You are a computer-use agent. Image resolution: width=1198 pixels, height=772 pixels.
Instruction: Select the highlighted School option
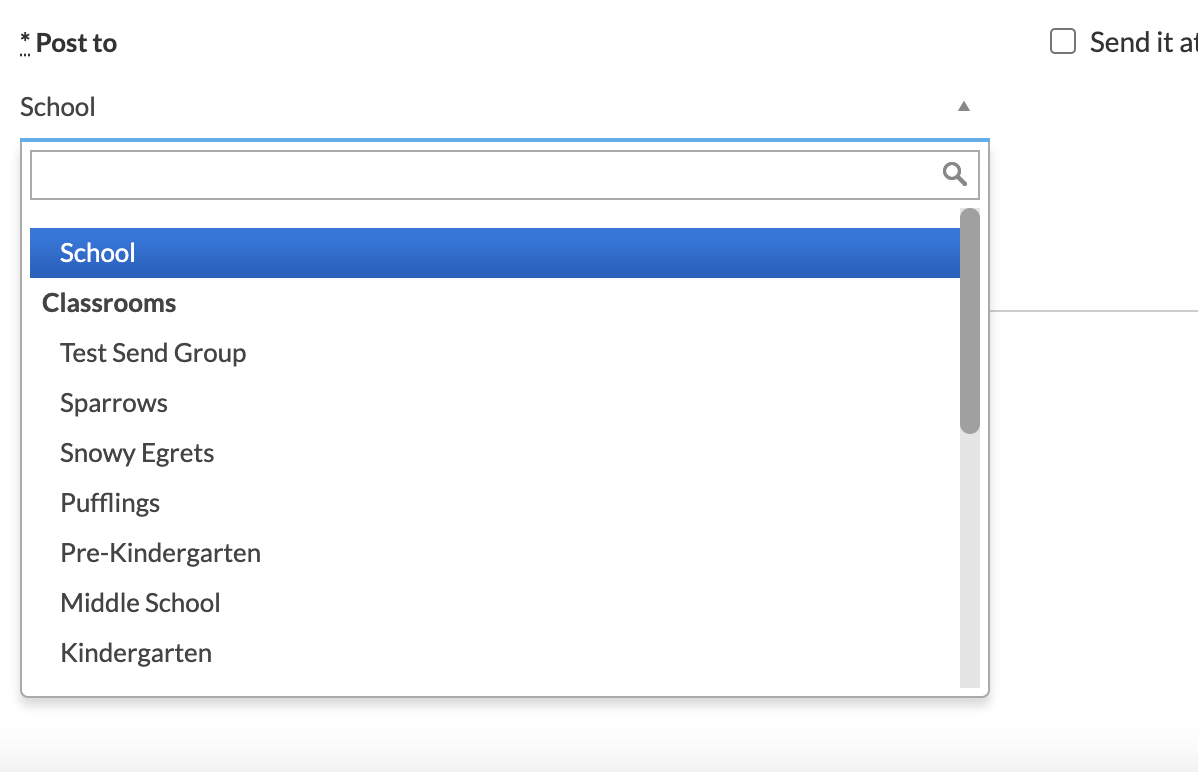pyautogui.click(x=495, y=253)
